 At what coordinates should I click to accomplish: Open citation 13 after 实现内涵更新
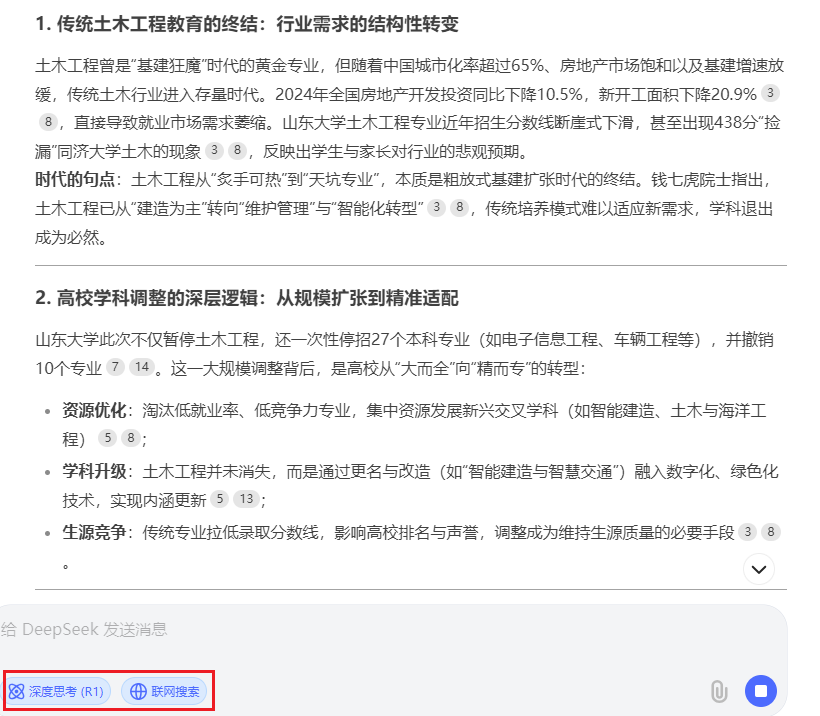[246, 499]
